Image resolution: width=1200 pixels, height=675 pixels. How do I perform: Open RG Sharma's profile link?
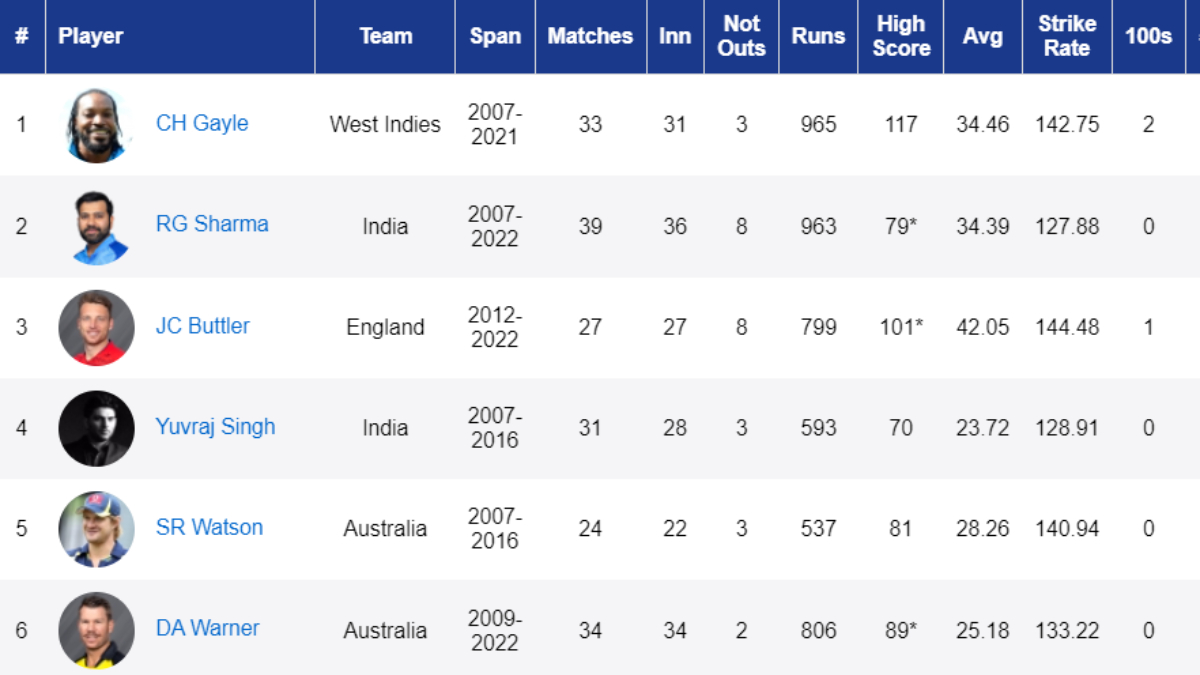[x=212, y=224]
